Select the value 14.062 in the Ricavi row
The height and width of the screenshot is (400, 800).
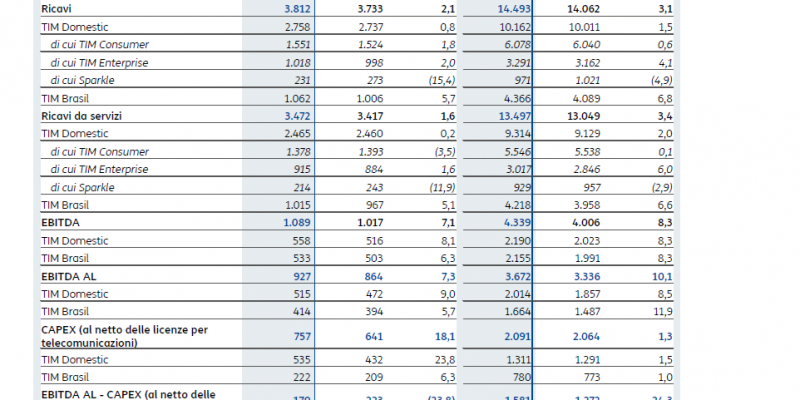click(x=584, y=9)
